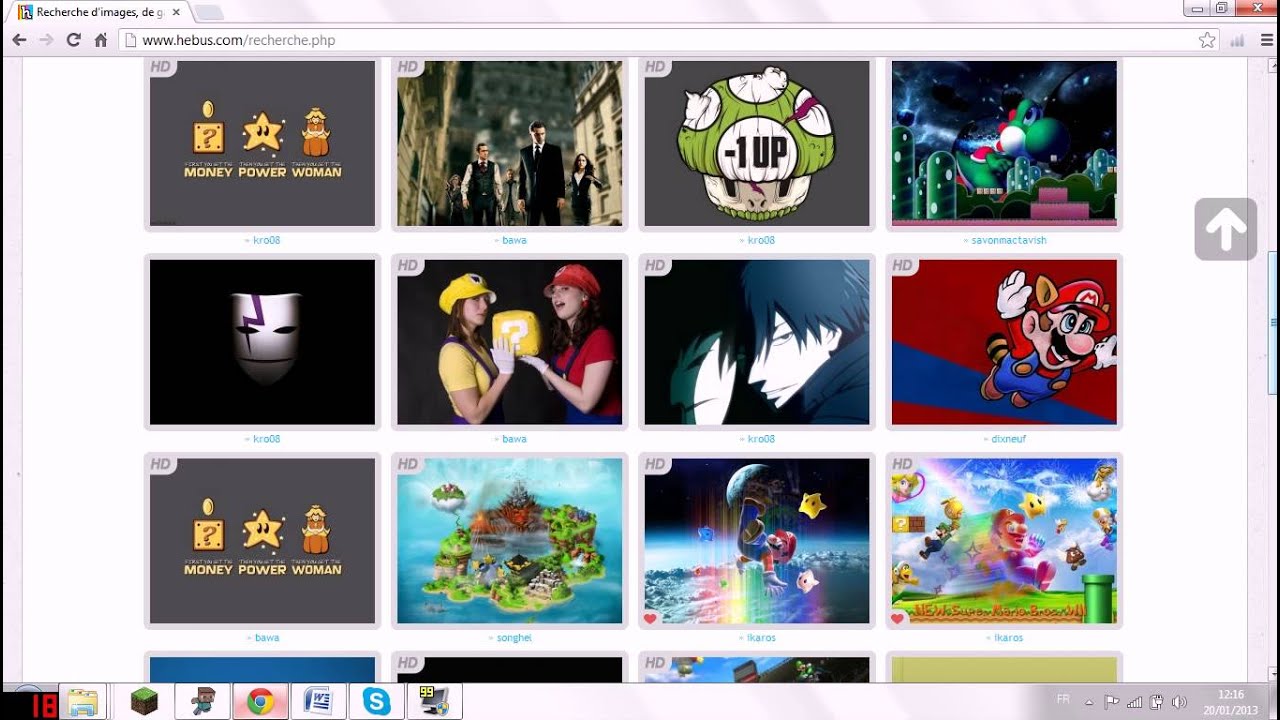Click the extension bars icon beside the star
Screen dimensions: 1280x720
coord(1237,40)
